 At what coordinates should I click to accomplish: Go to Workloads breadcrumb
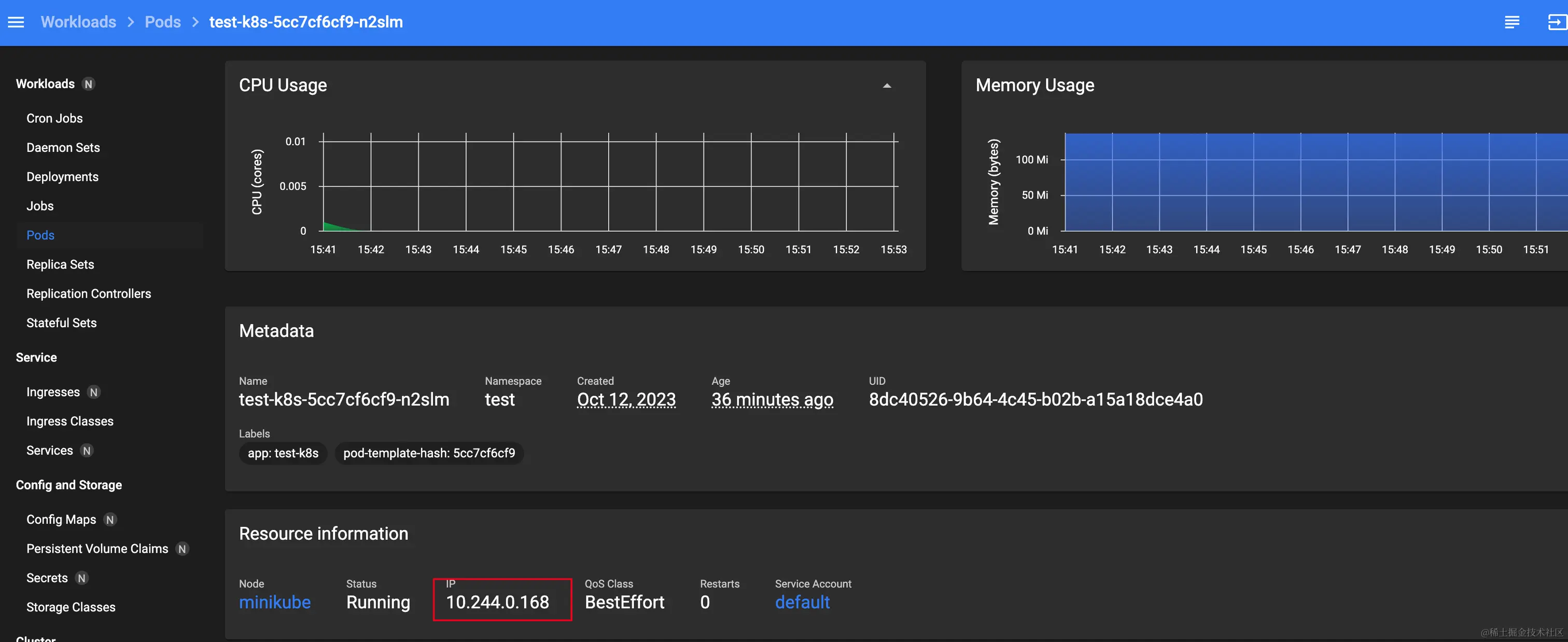point(78,22)
